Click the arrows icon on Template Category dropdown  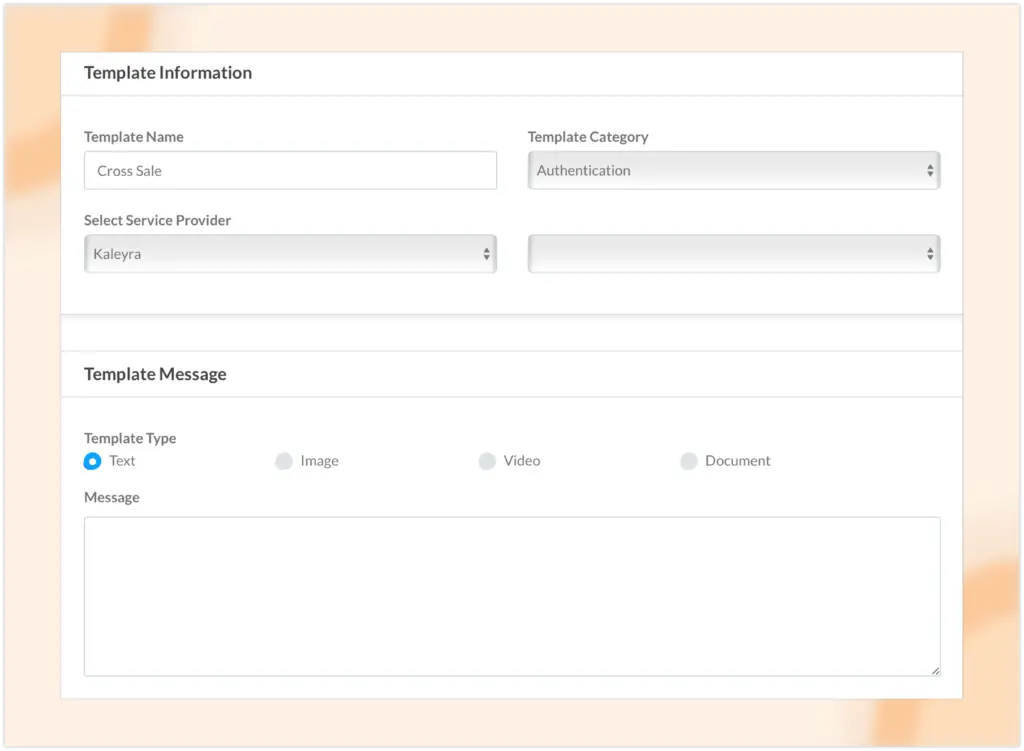pos(930,171)
